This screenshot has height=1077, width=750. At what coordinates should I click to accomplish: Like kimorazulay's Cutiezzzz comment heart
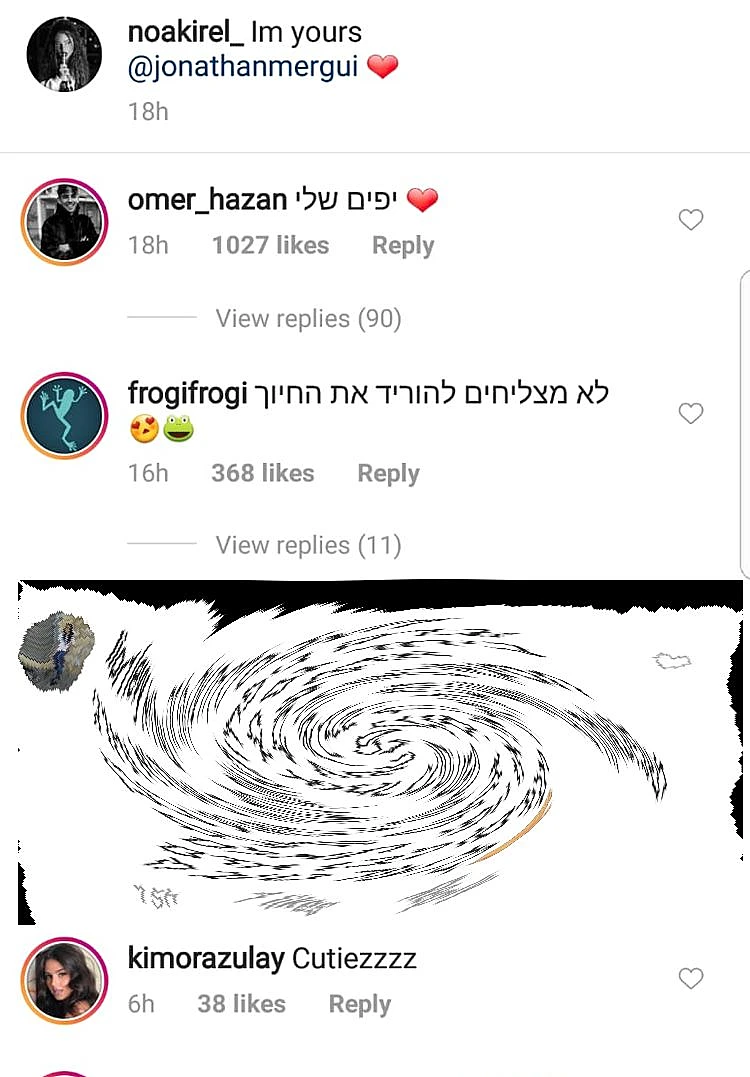(690, 978)
